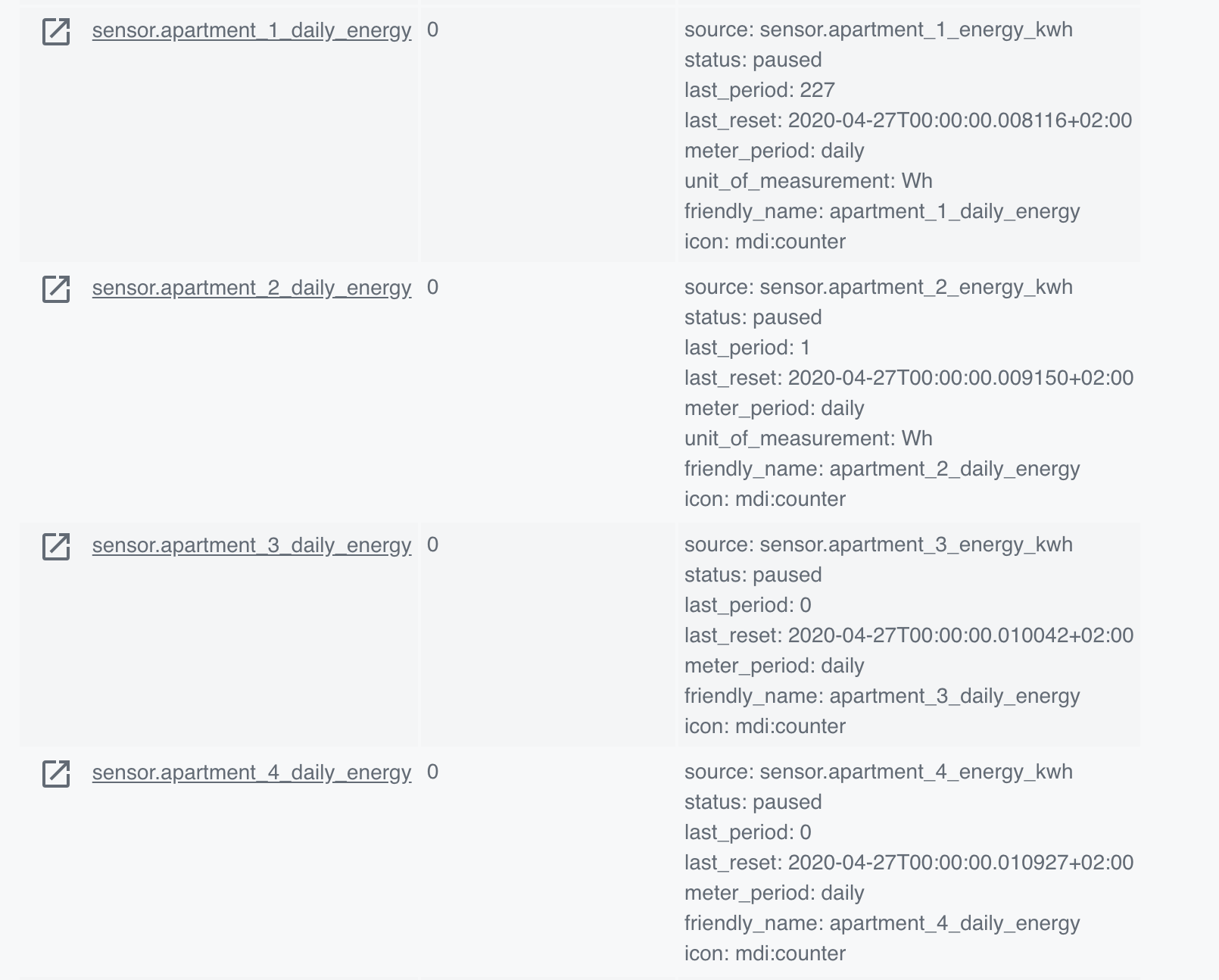
Task: Click the state value 0 of apartment 1
Action: pos(432,30)
